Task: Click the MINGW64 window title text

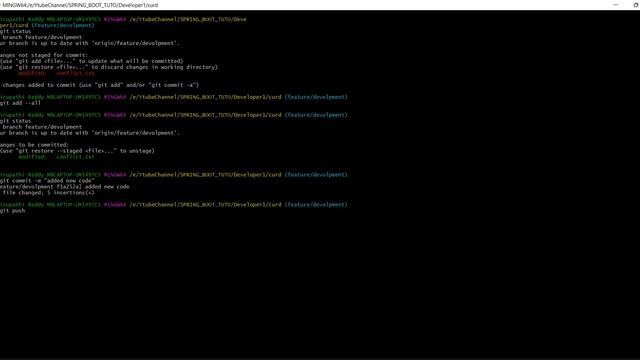Action: (80, 5)
